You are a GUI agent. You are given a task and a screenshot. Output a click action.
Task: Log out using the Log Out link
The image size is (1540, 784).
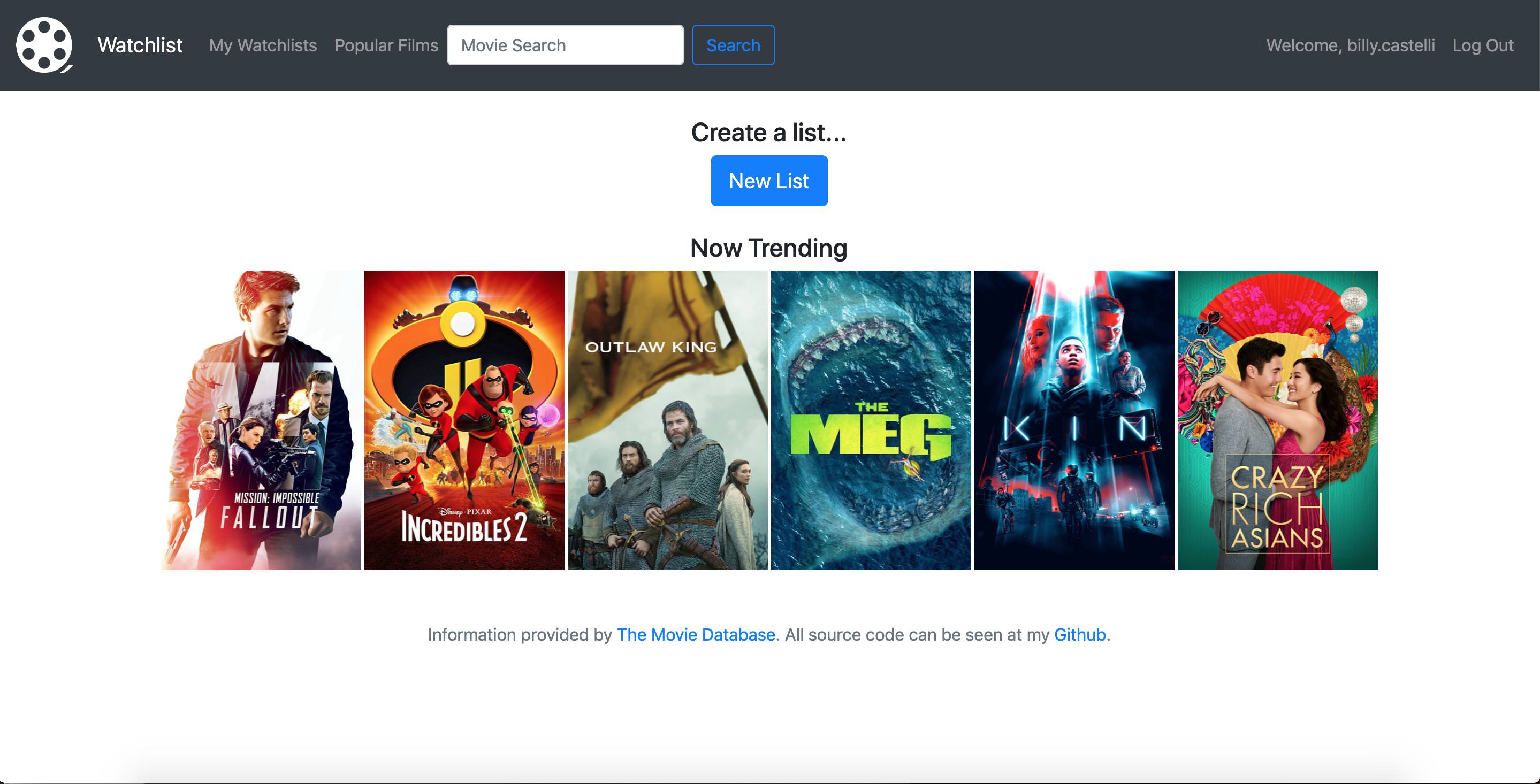[x=1483, y=45]
